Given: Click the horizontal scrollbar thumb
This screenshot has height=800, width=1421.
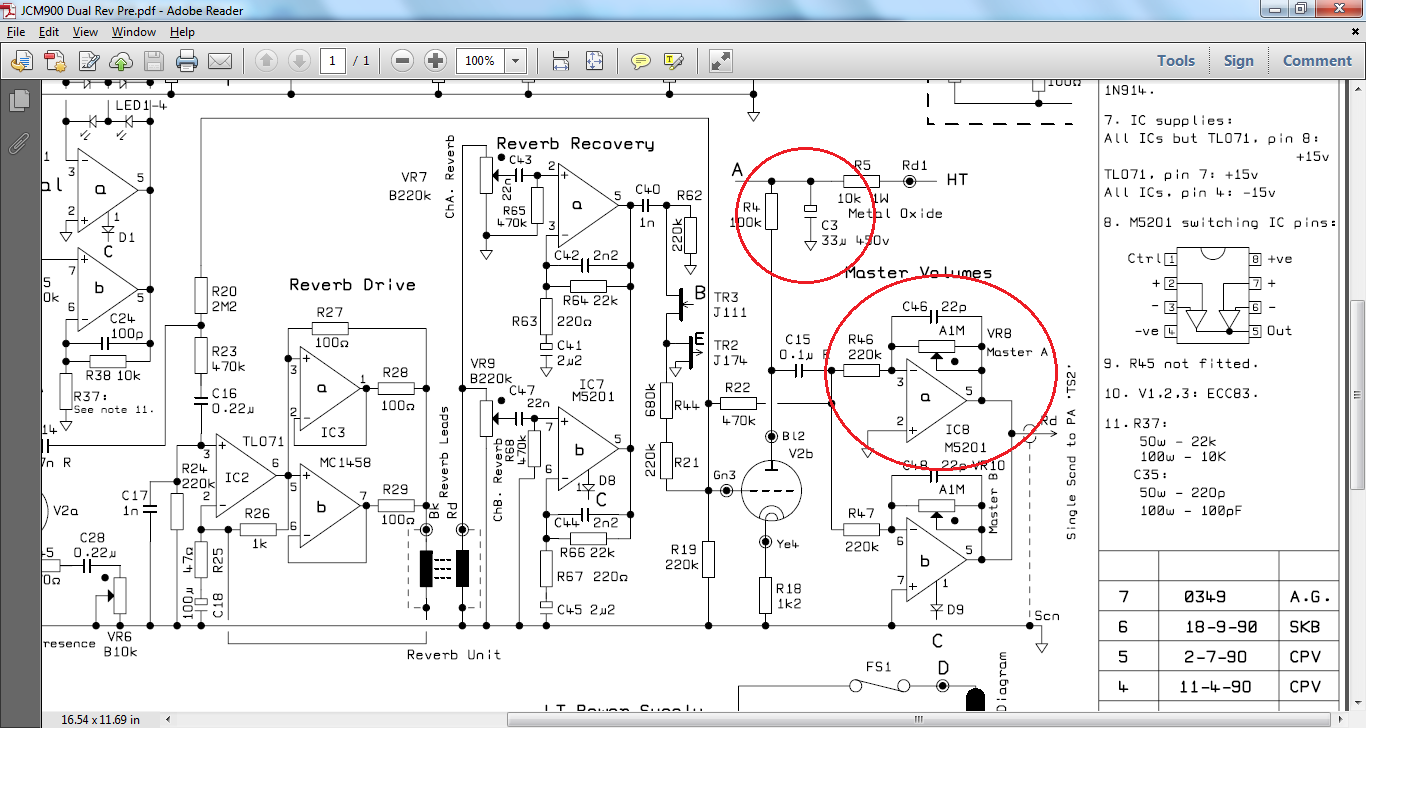Looking at the screenshot, I should [920, 719].
